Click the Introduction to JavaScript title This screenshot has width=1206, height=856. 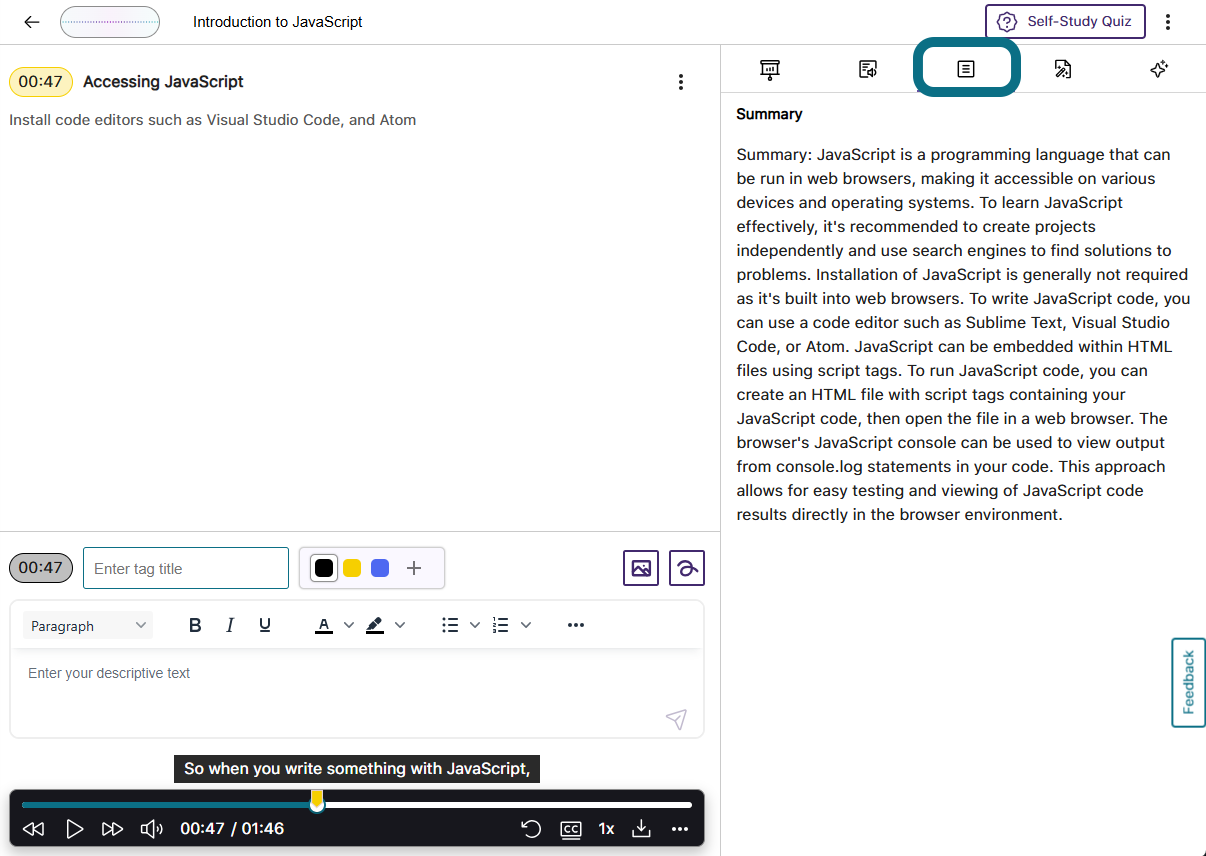pyautogui.click(x=278, y=22)
